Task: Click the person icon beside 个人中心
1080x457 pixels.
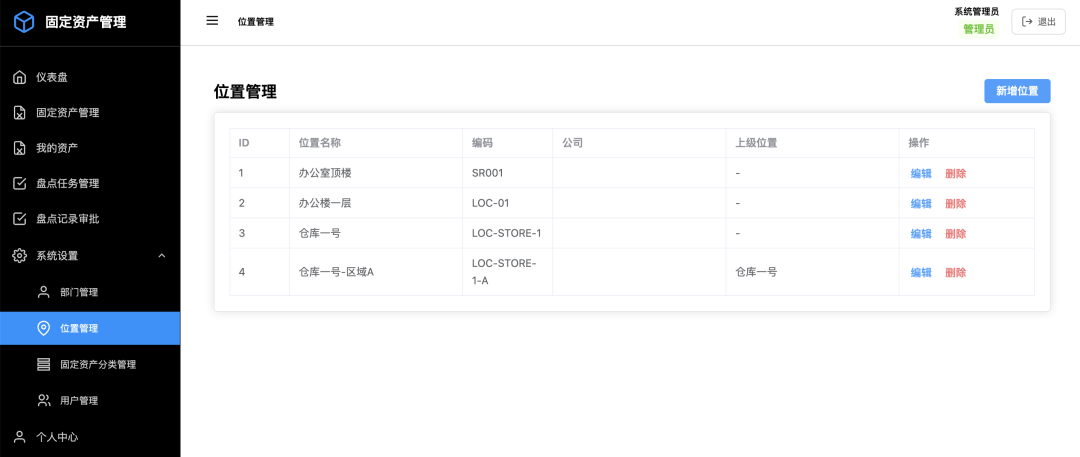Action: [21, 436]
